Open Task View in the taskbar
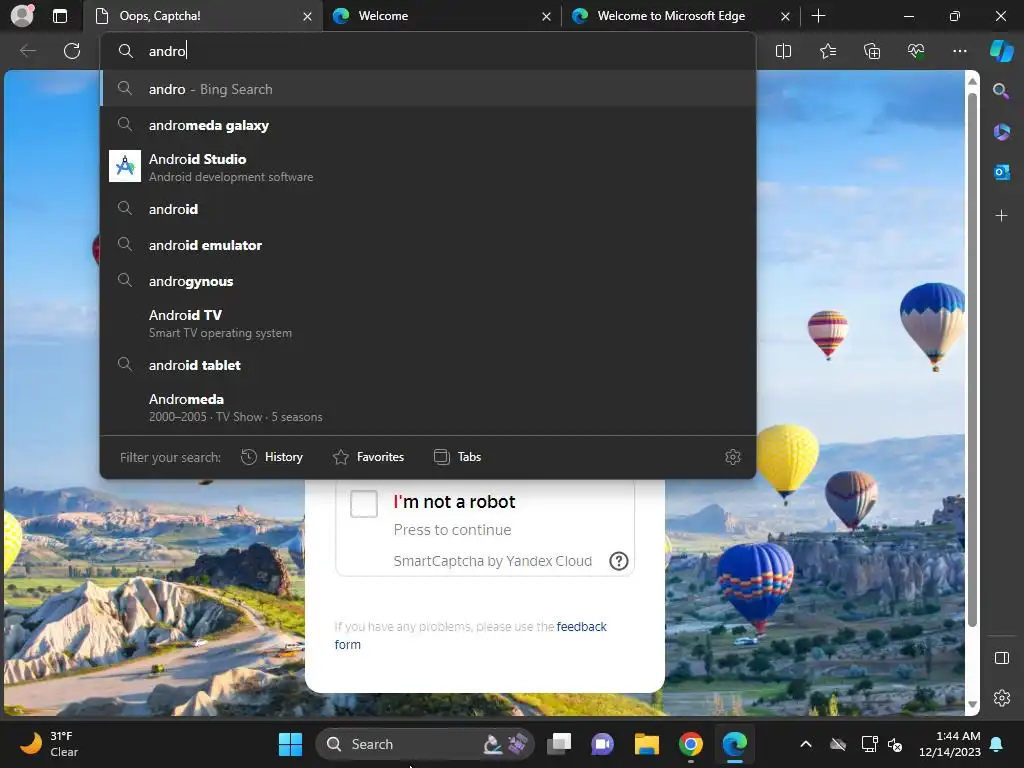 click(559, 744)
